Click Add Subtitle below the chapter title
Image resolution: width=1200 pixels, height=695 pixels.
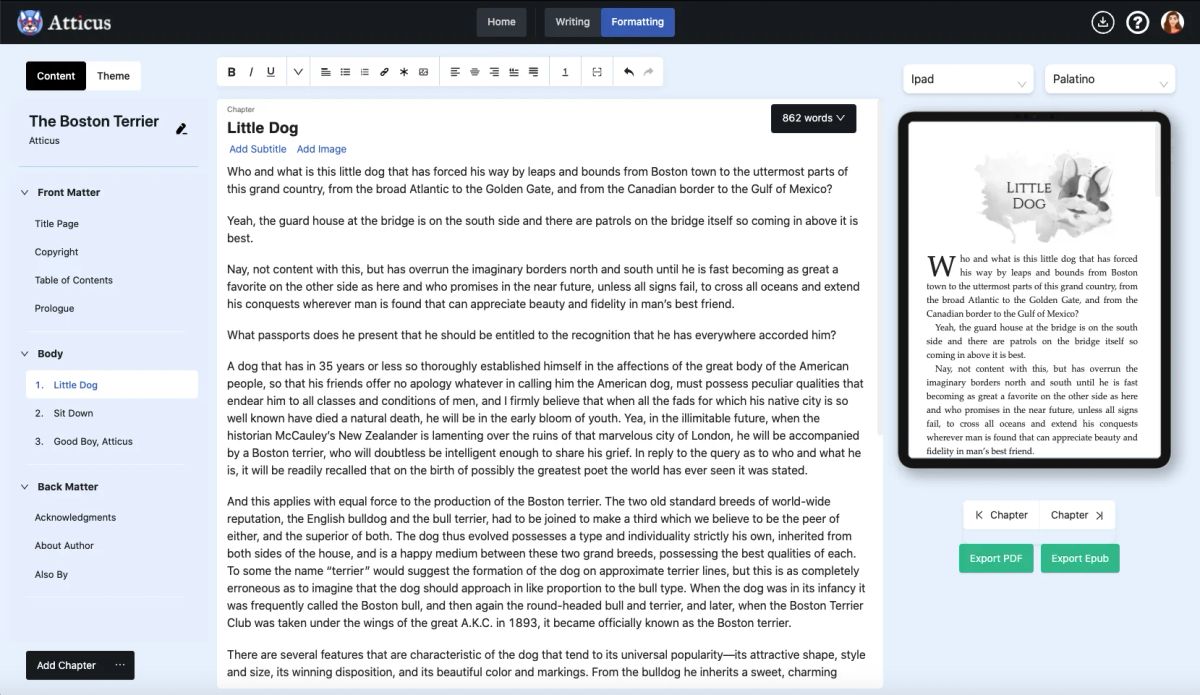point(257,148)
